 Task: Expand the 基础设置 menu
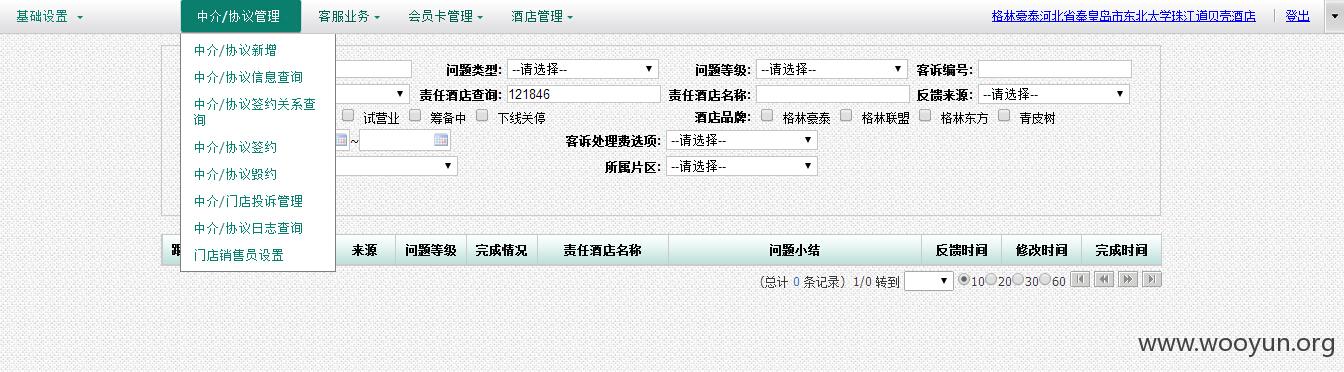point(50,16)
